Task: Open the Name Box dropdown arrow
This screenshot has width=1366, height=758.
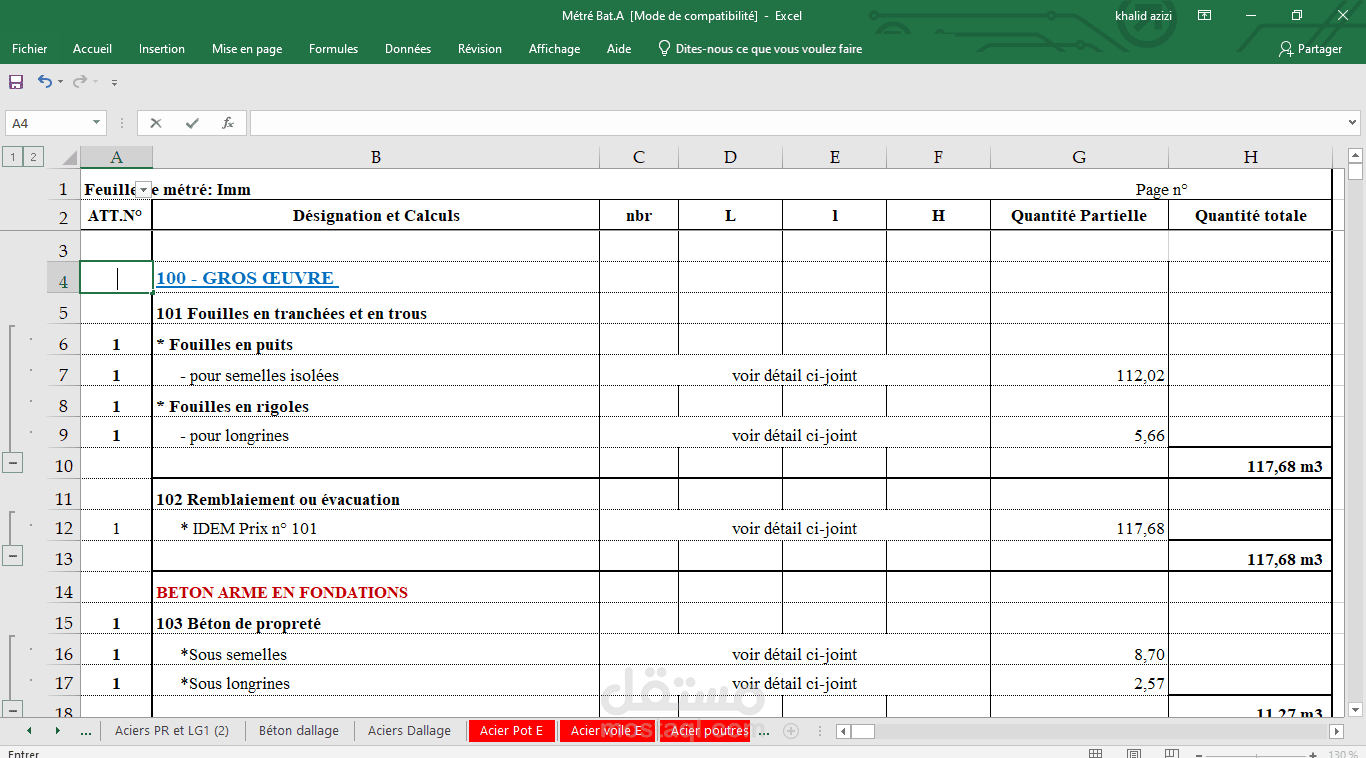Action: (x=97, y=123)
